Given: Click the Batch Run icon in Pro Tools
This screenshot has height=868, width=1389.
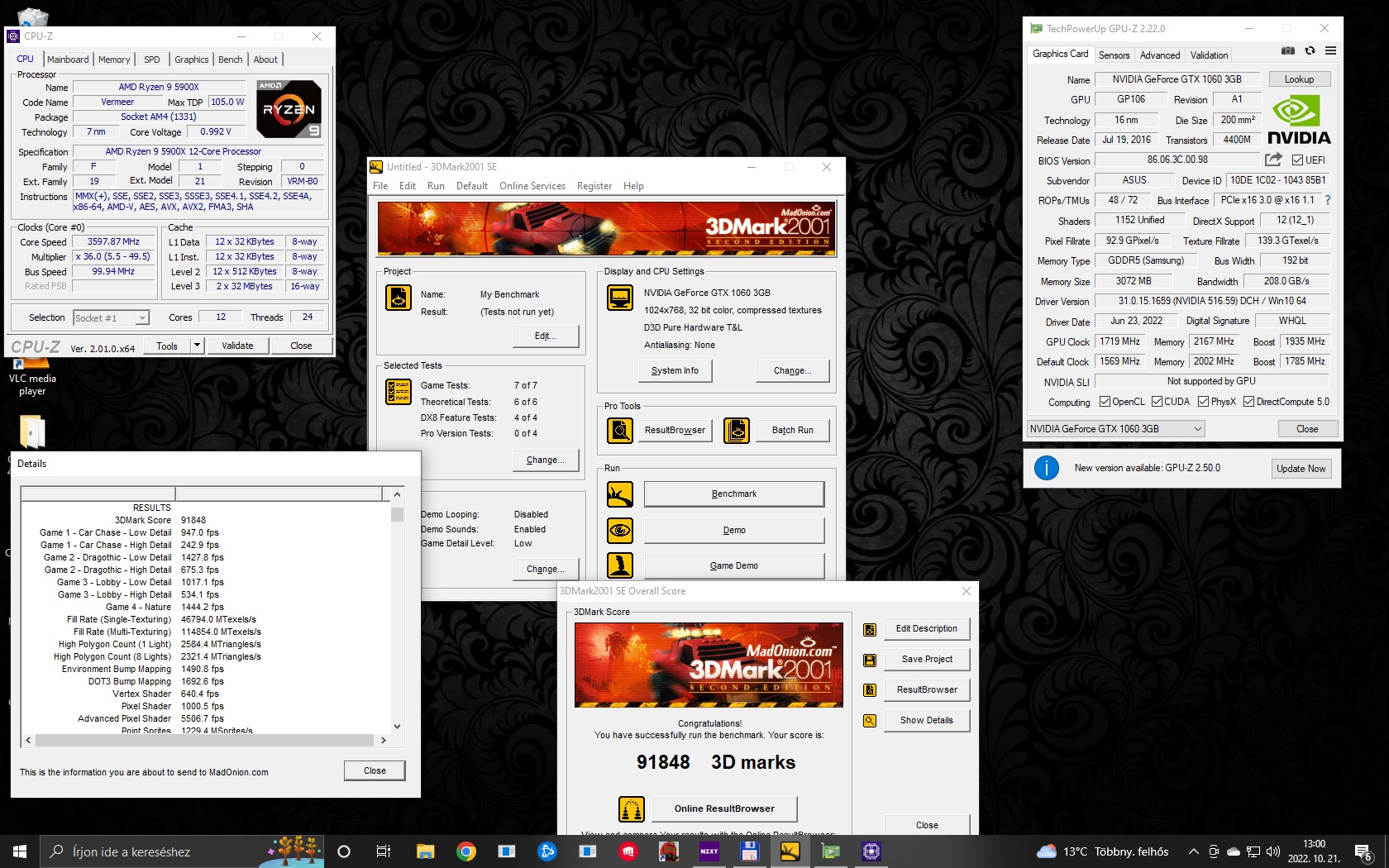Looking at the screenshot, I should (x=737, y=430).
